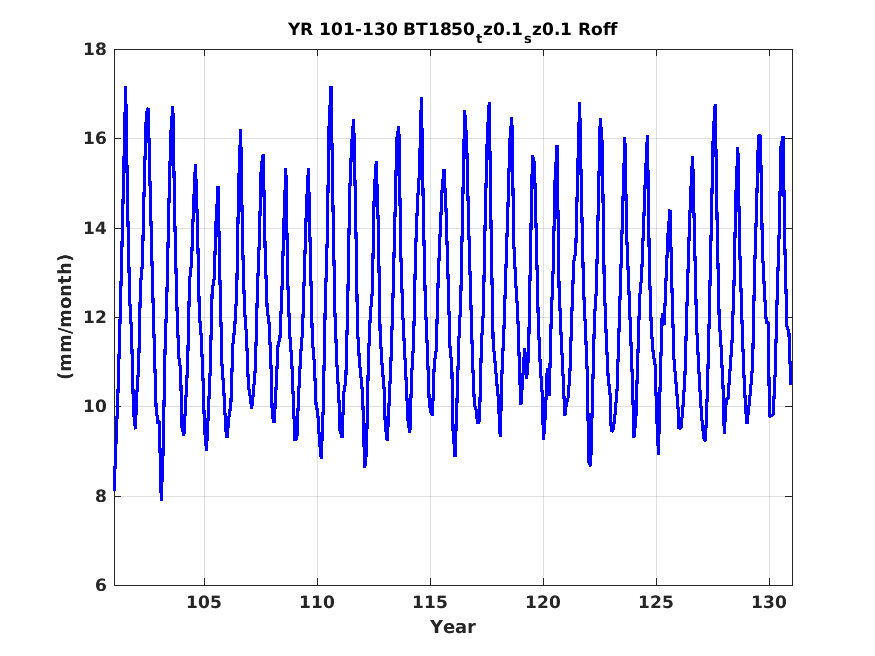
Task: Click the y-axis tick label 16
Action: point(95,138)
